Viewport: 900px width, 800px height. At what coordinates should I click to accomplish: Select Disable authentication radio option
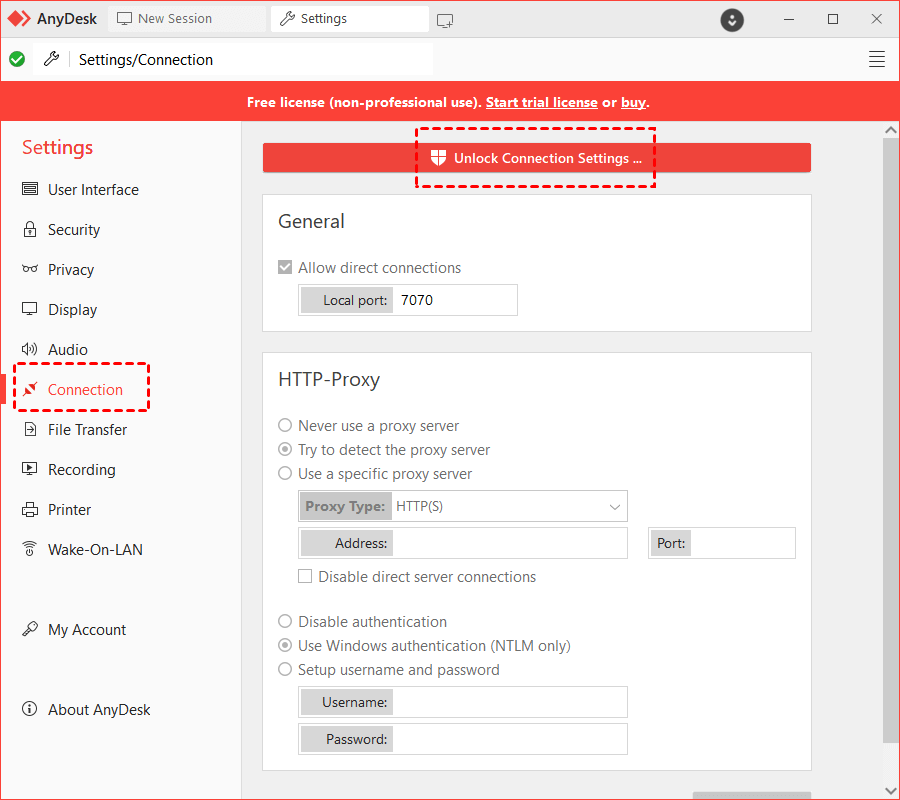285,621
